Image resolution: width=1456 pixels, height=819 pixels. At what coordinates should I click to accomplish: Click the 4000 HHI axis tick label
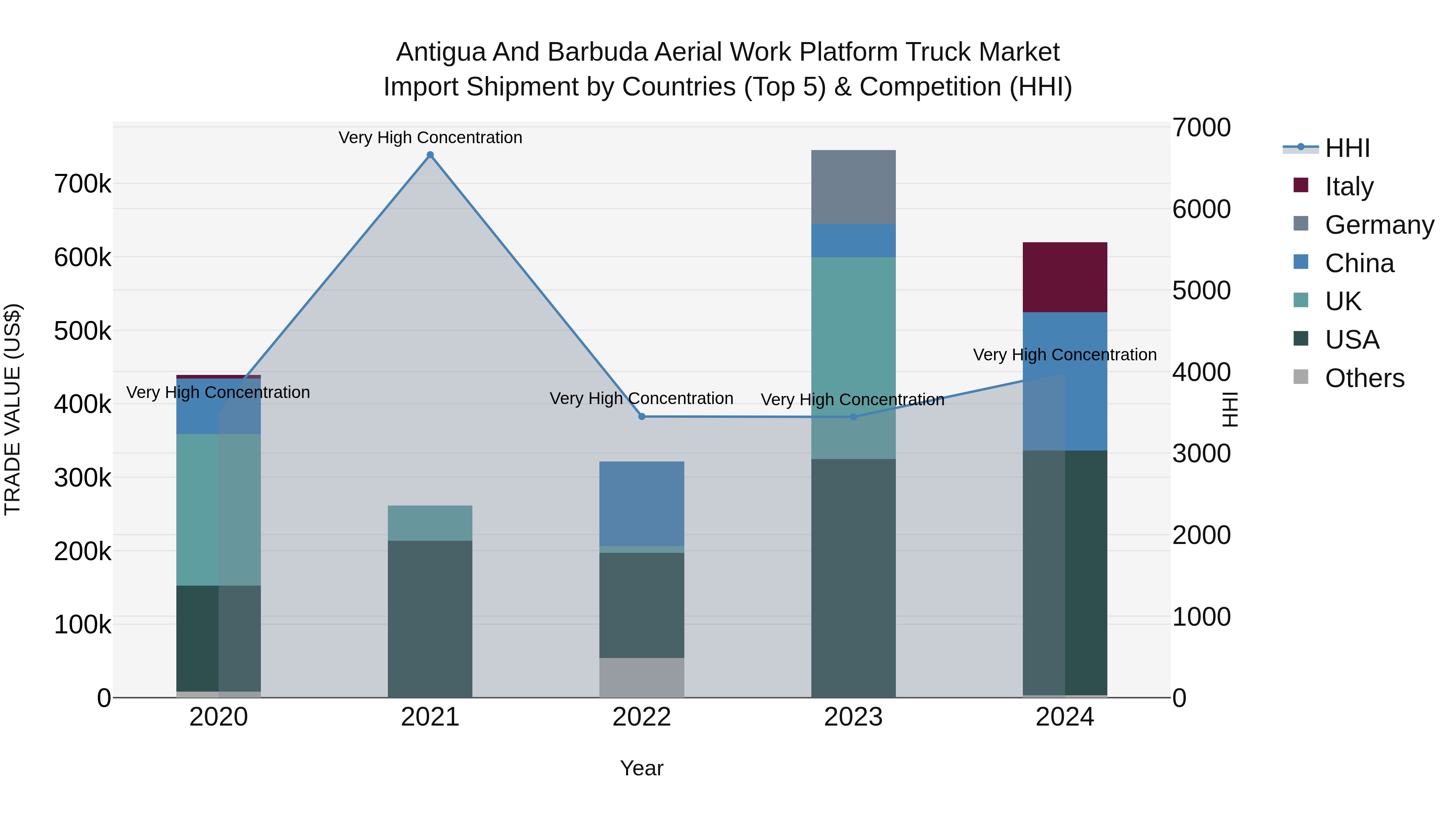point(1202,372)
